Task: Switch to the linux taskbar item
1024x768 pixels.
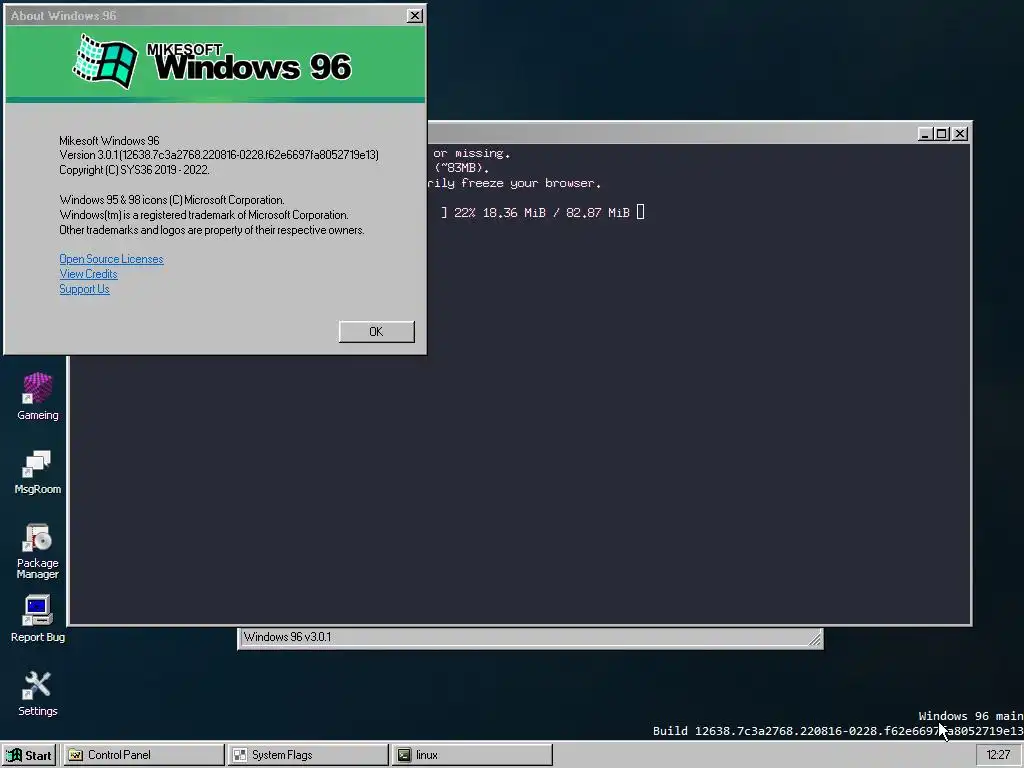Action: pos(472,755)
